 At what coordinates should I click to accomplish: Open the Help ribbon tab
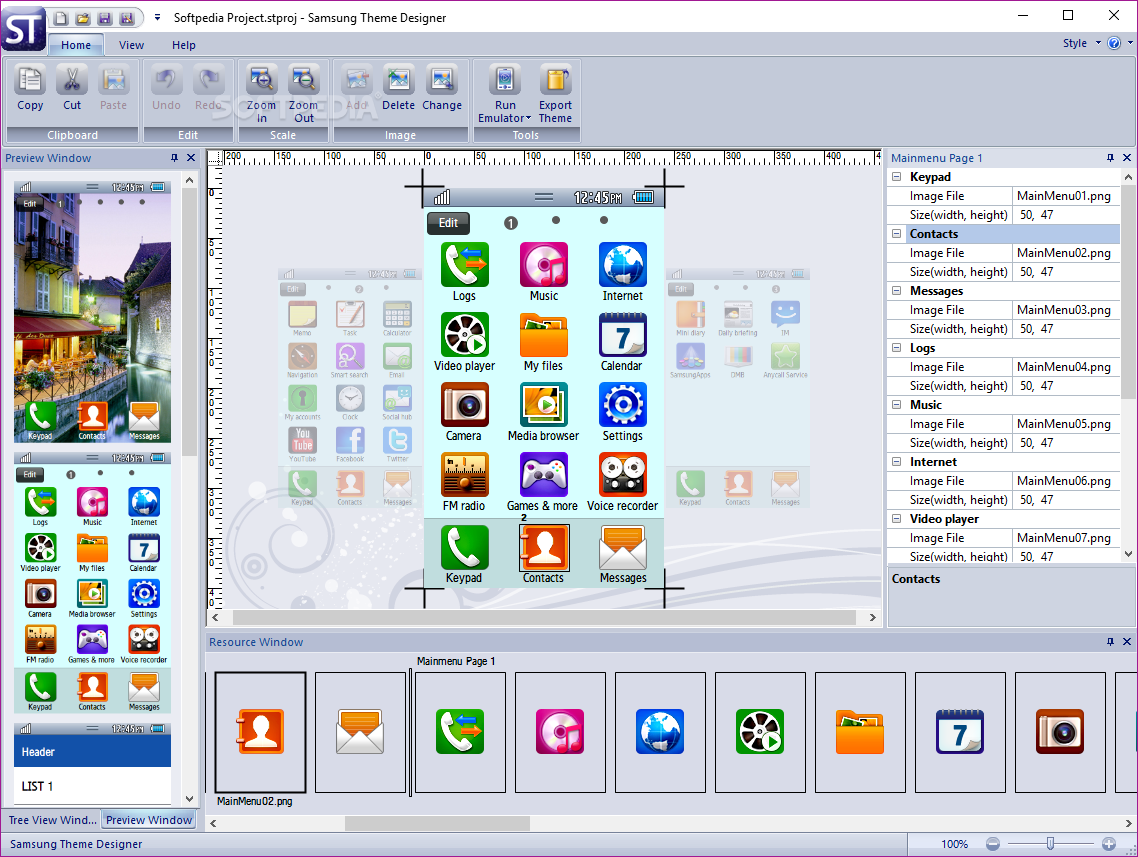(x=184, y=45)
